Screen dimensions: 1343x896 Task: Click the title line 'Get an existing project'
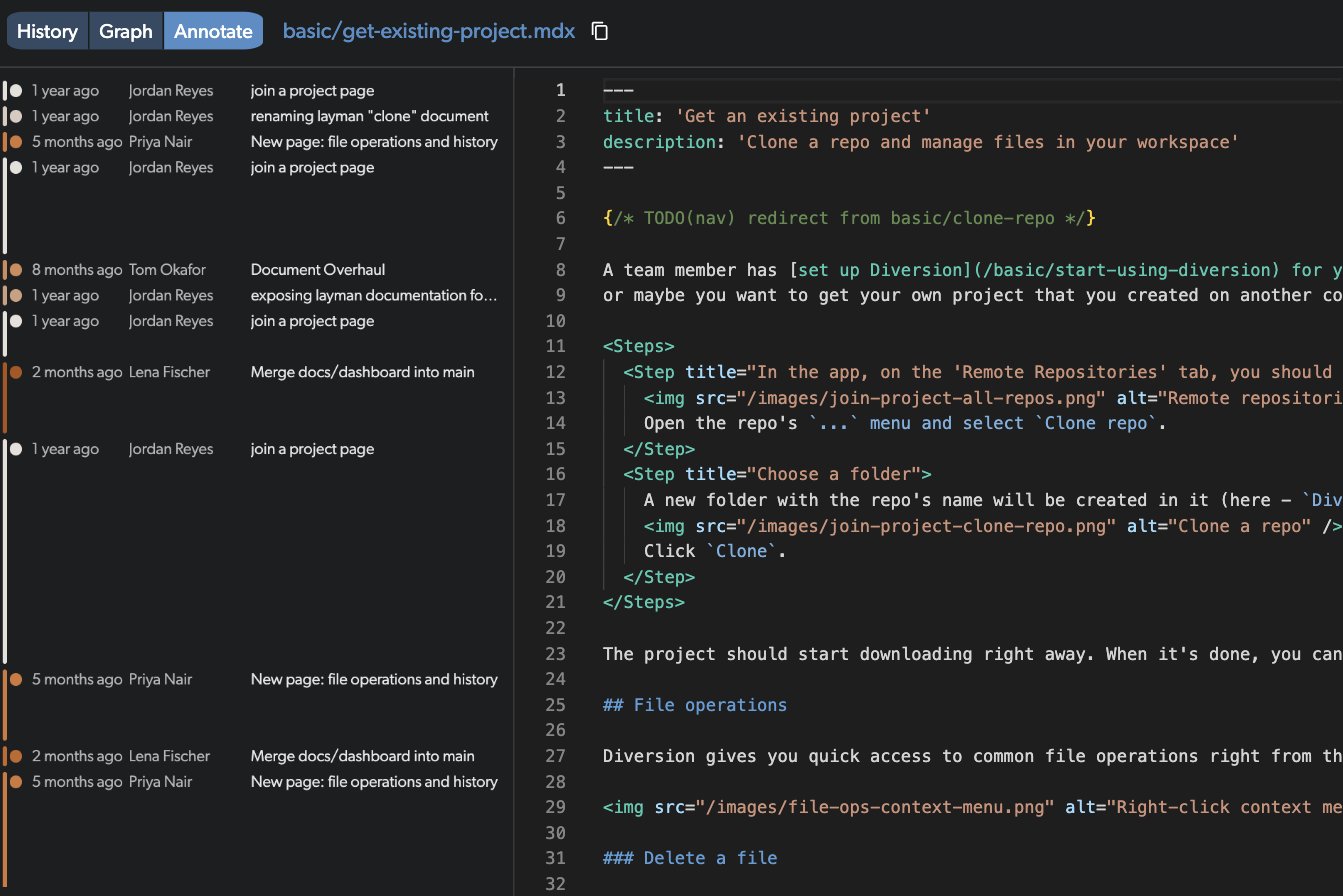point(767,116)
